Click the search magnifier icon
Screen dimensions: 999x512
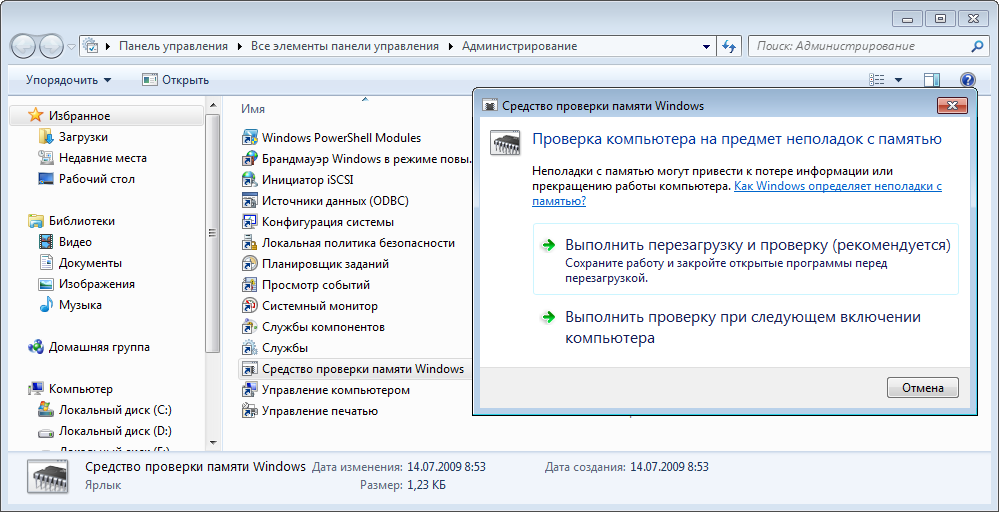pyautogui.click(x=977, y=46)
